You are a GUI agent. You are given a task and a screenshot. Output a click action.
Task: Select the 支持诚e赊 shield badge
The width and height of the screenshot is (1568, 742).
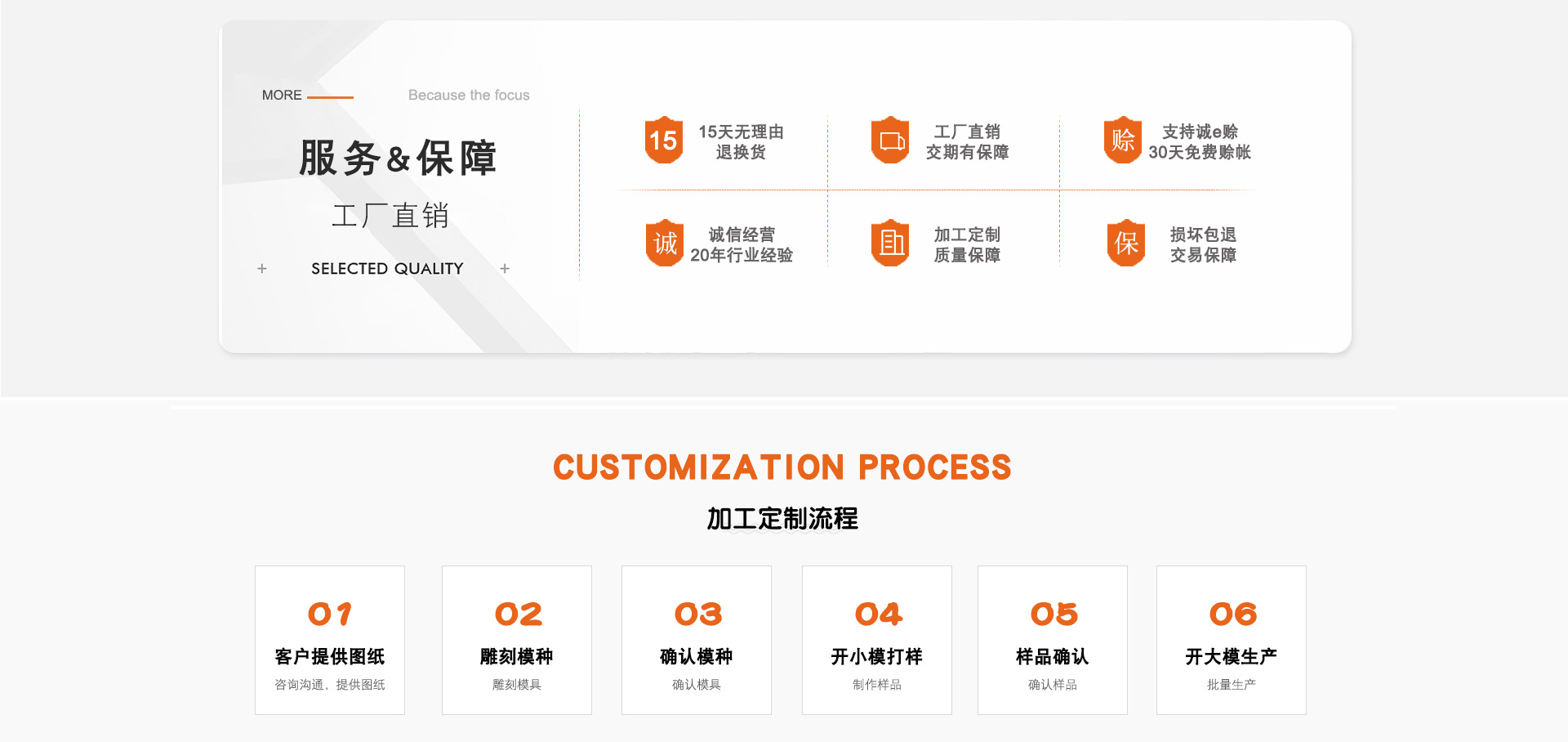(1123, 141)
